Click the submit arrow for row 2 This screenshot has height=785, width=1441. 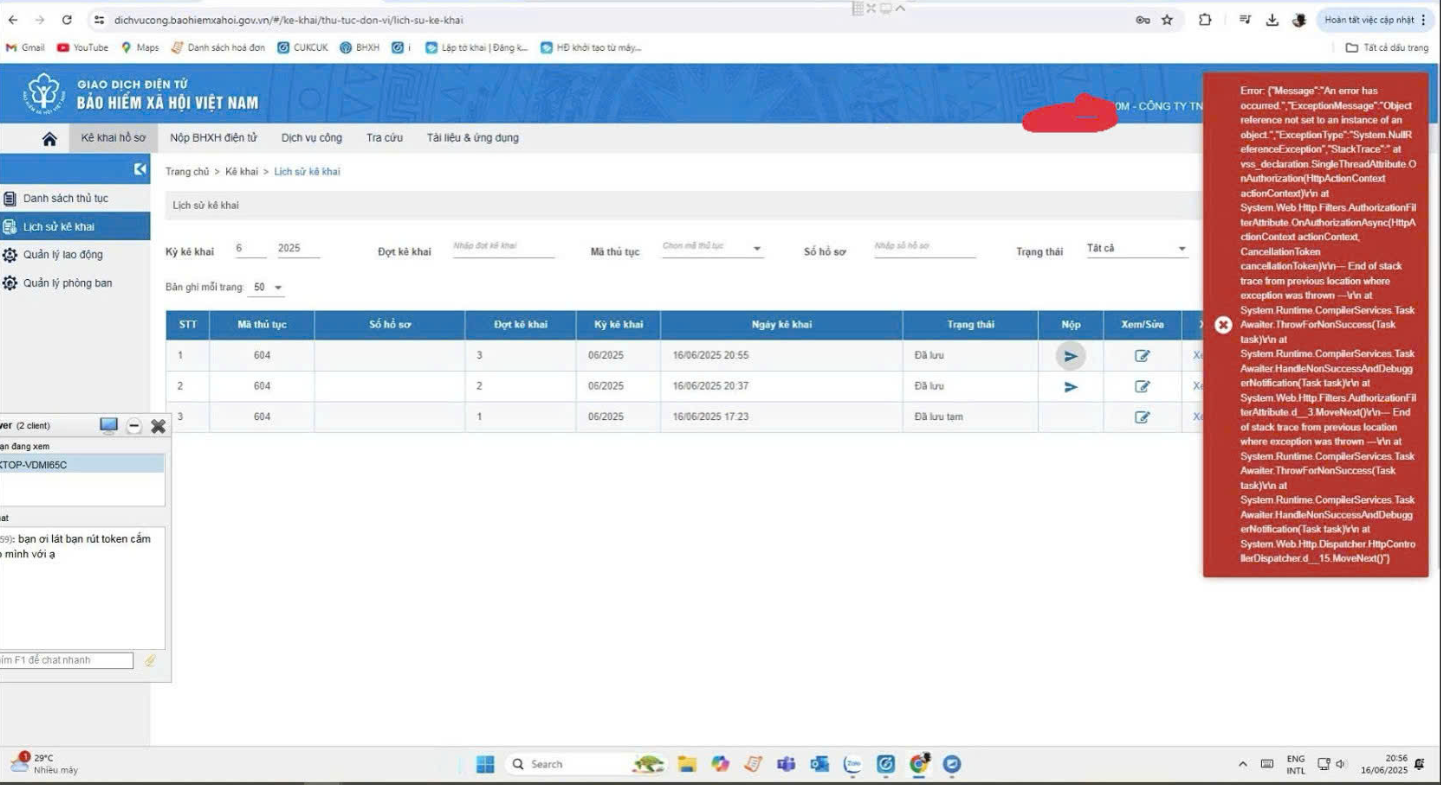[1071, 387]
